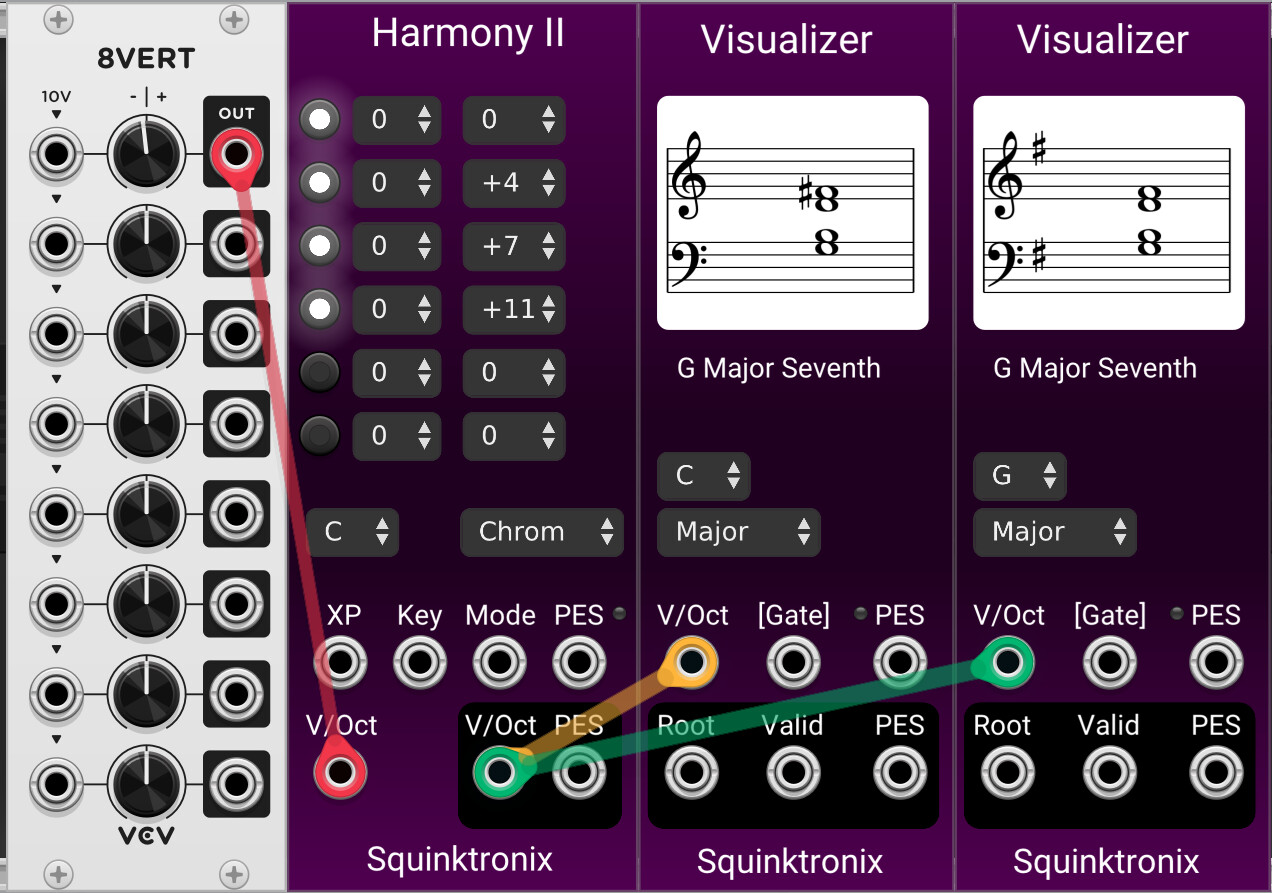Enable the fifth unlit voice button in Harmony II
This screenshot has width=1272, height=893.
click(320, 373)
